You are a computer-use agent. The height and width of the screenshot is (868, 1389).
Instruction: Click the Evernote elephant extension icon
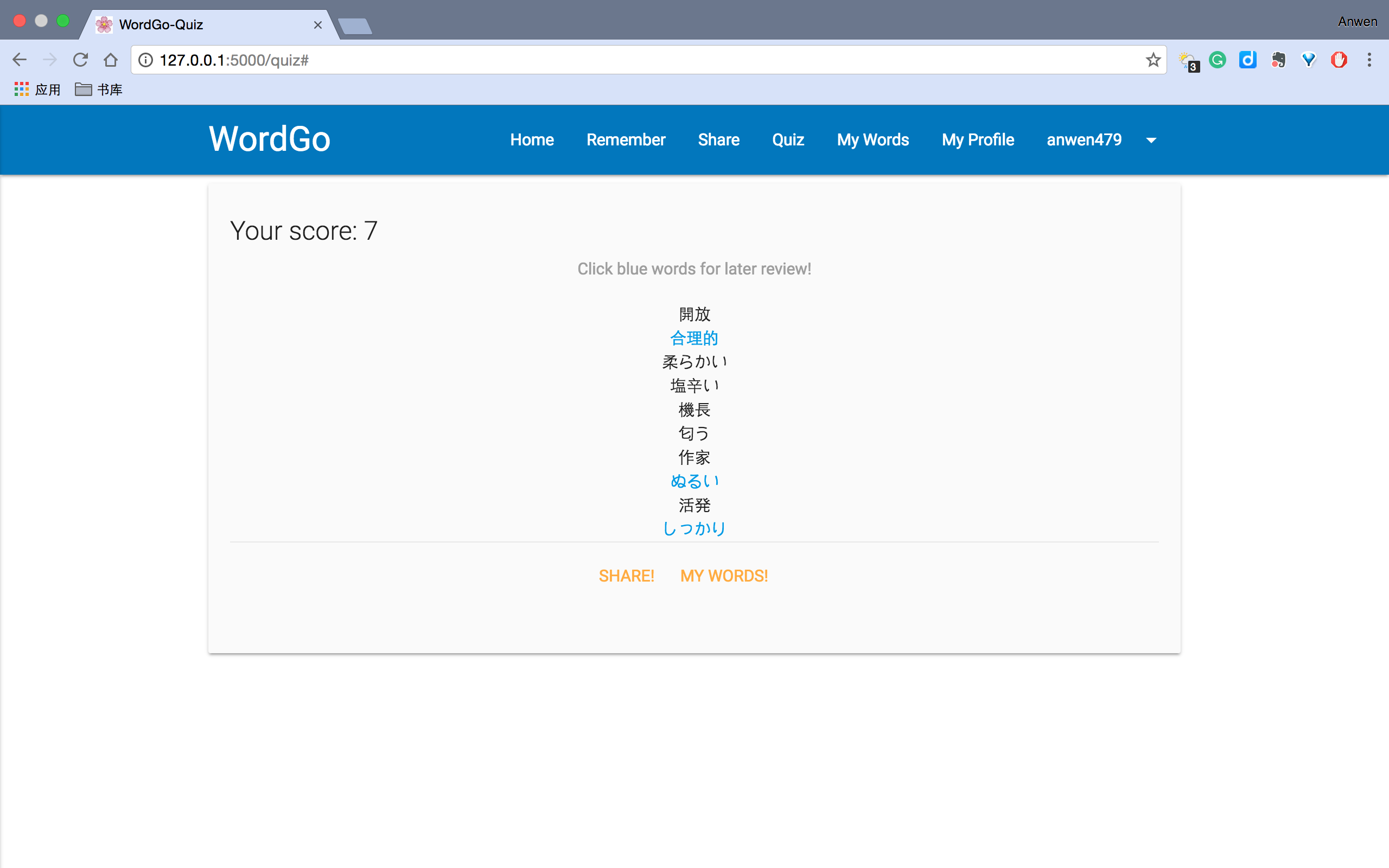point(1278,60)
